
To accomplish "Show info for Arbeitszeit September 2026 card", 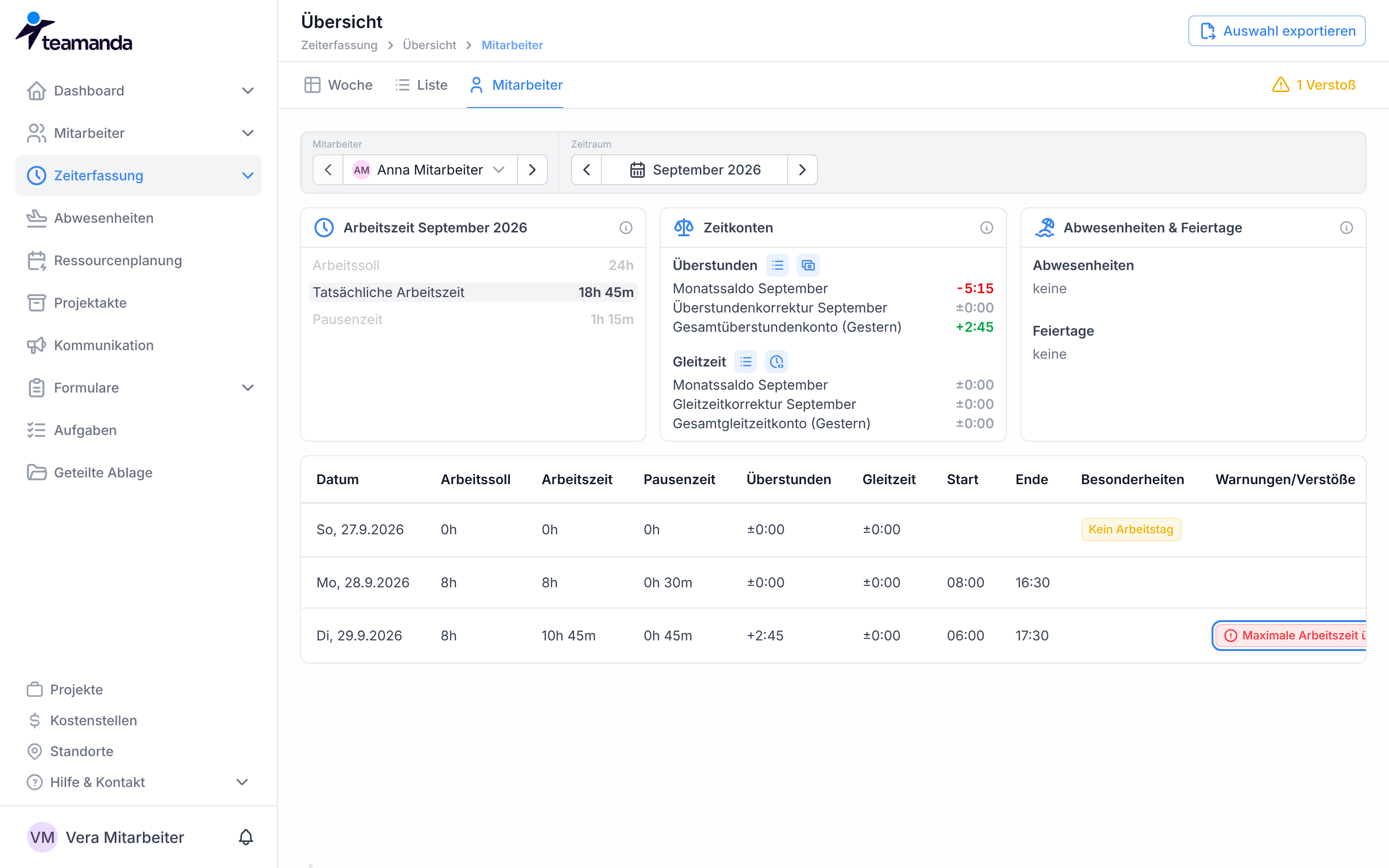I will [626, 228].
